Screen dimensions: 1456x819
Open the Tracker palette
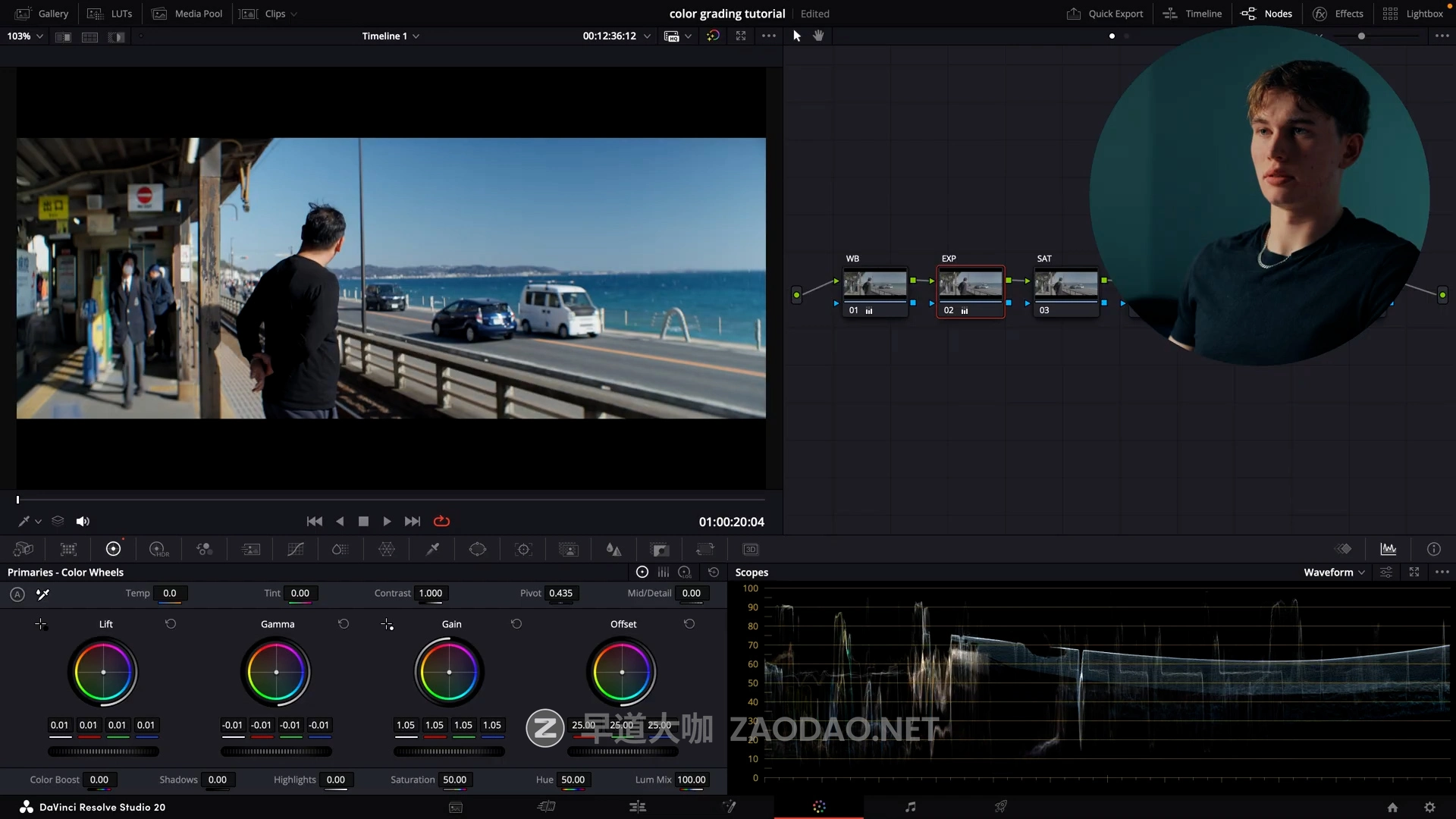pyautogui.click(x=523, y=549)
